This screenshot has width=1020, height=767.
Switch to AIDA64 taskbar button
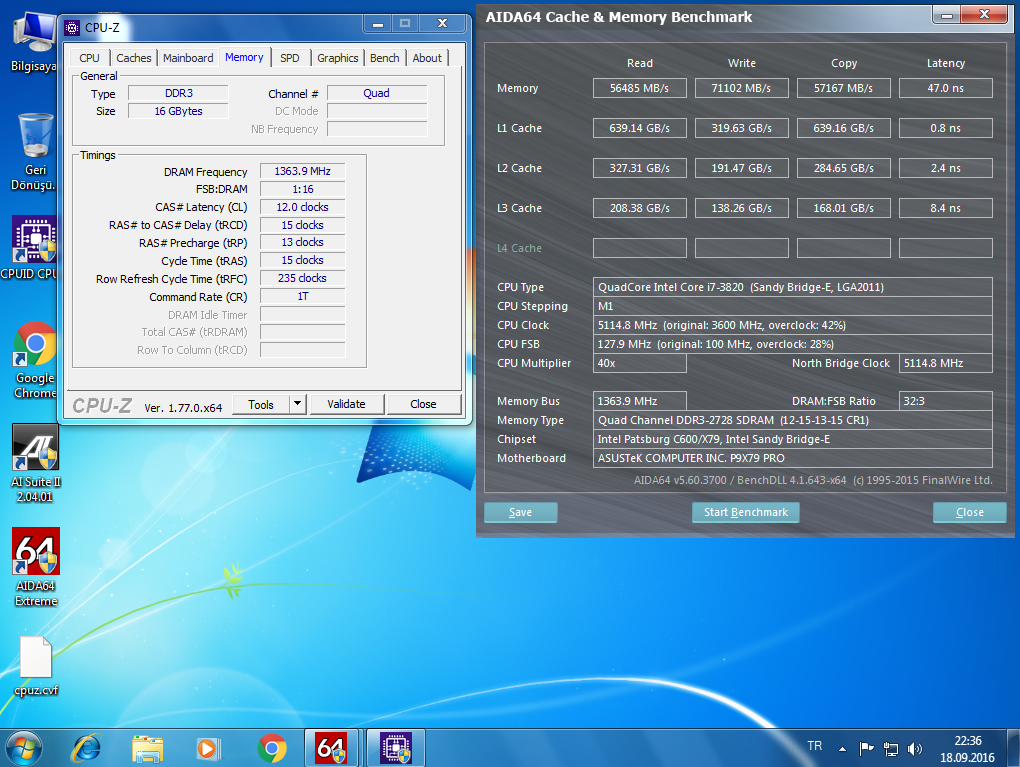(332, 748)
